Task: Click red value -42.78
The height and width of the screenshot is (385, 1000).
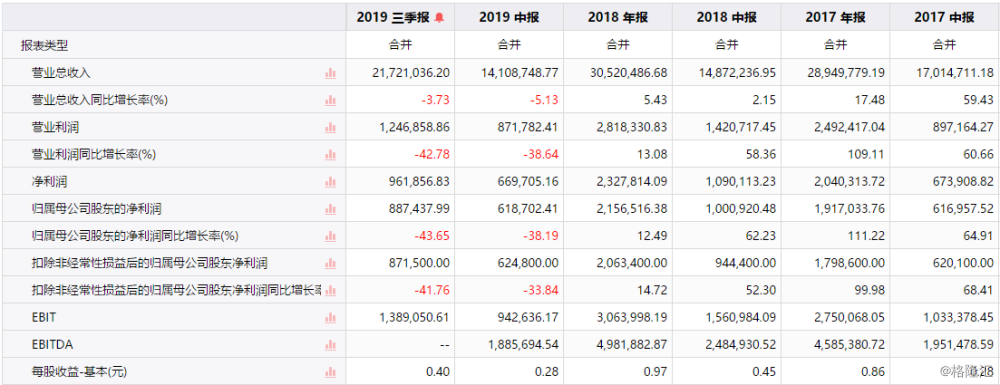Action: (x=433, y=155)
